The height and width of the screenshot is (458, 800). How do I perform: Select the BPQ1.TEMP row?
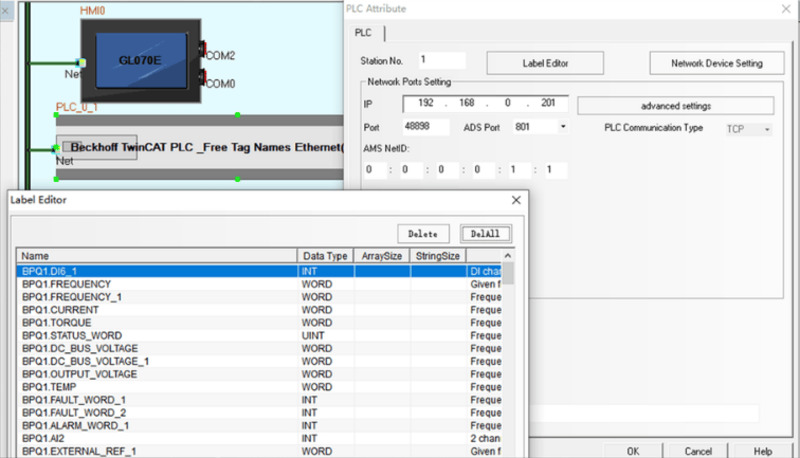(259, 387)
